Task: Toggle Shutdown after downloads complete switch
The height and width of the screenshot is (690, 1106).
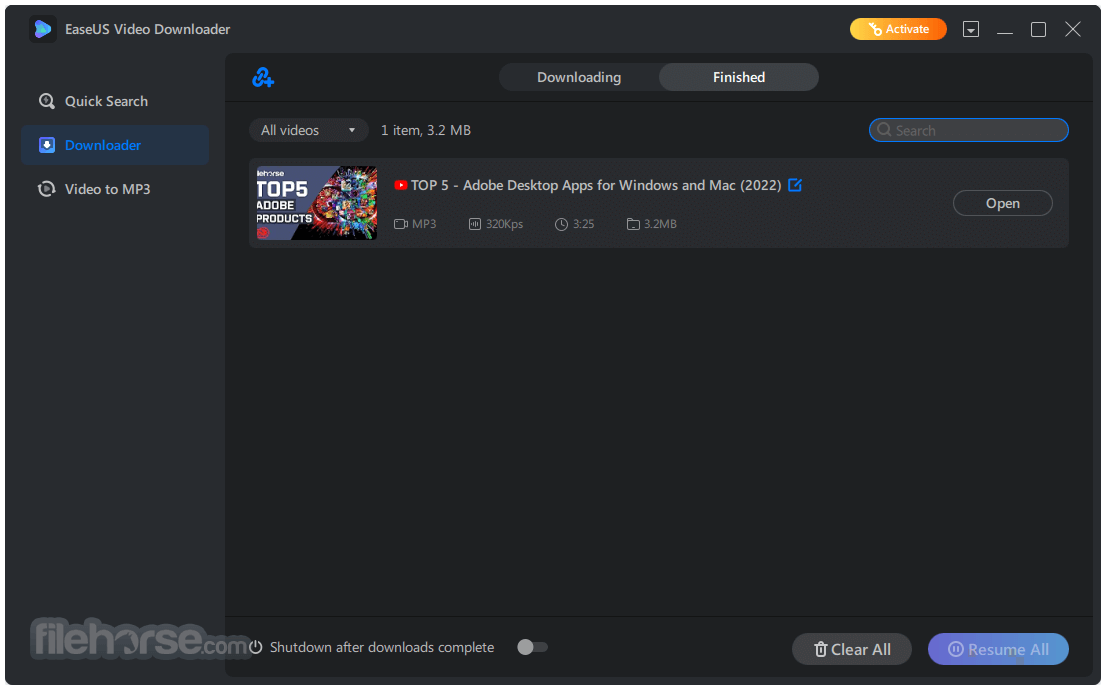Action: pyautogui.click(x=532, y=647)
